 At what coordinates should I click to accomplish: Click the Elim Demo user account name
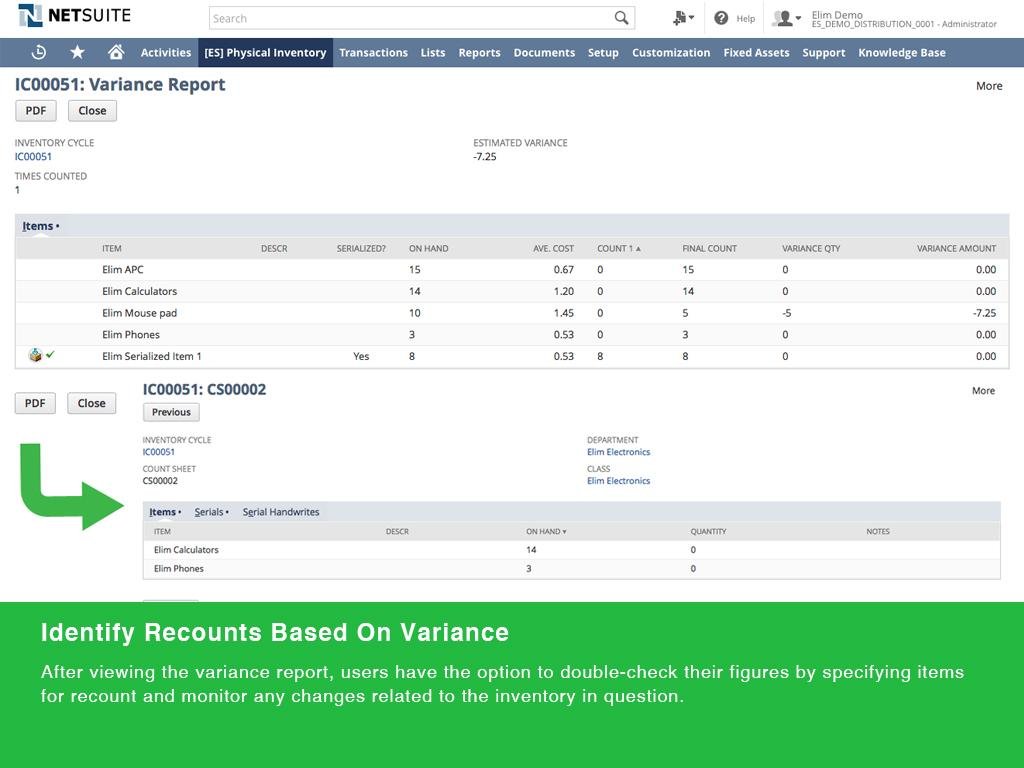(x=837, y=14)
